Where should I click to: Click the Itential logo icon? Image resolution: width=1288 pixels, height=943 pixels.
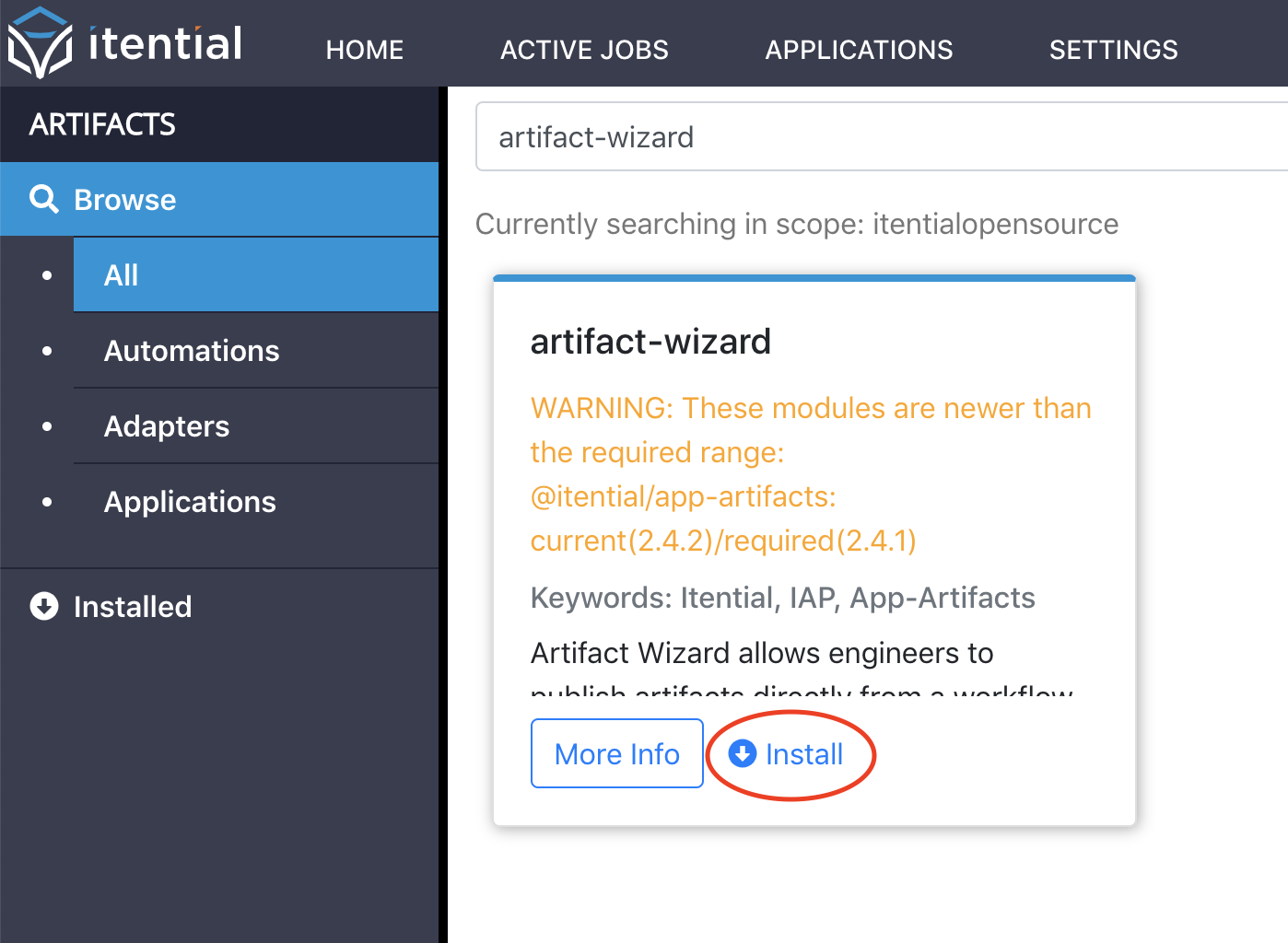tap(40, 42)
